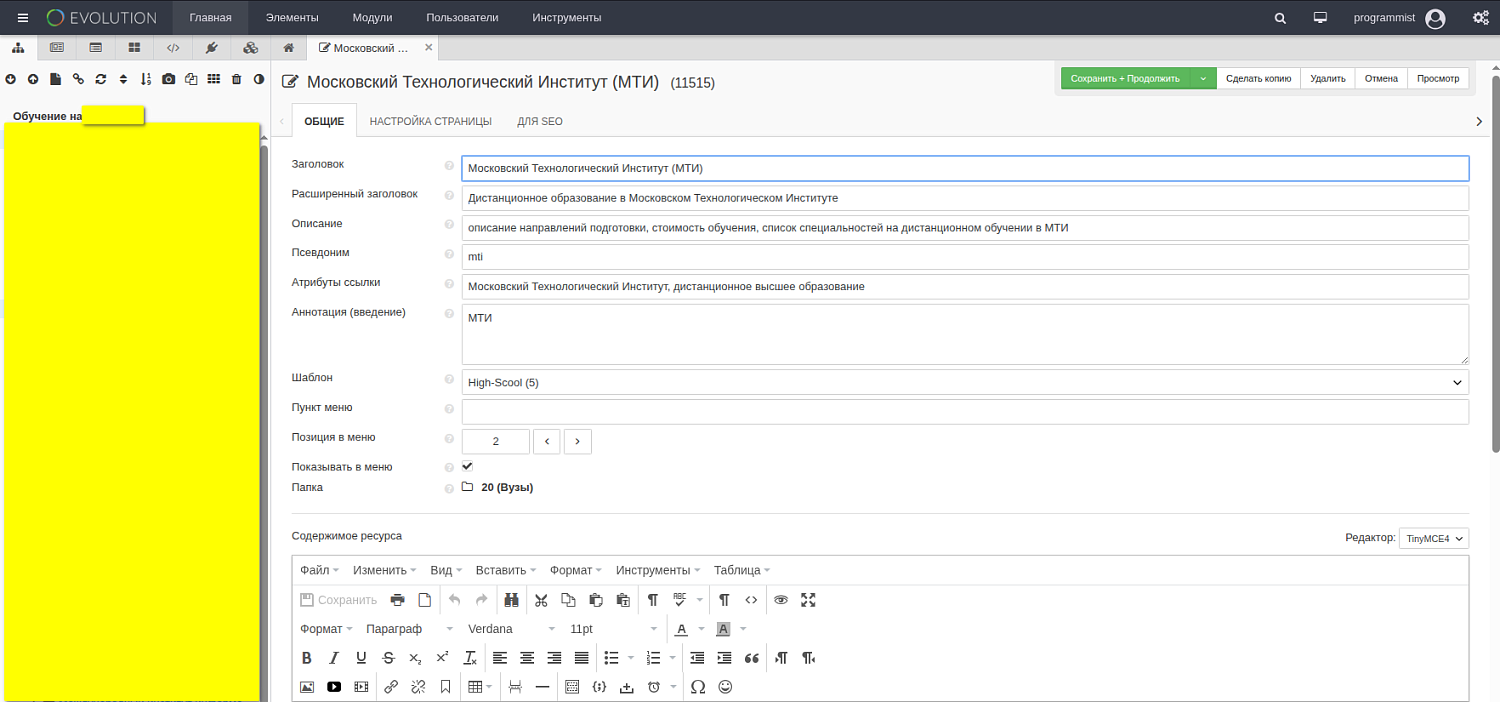
Task: Click the blockquote icon in editor
Action: click(752, 658)
